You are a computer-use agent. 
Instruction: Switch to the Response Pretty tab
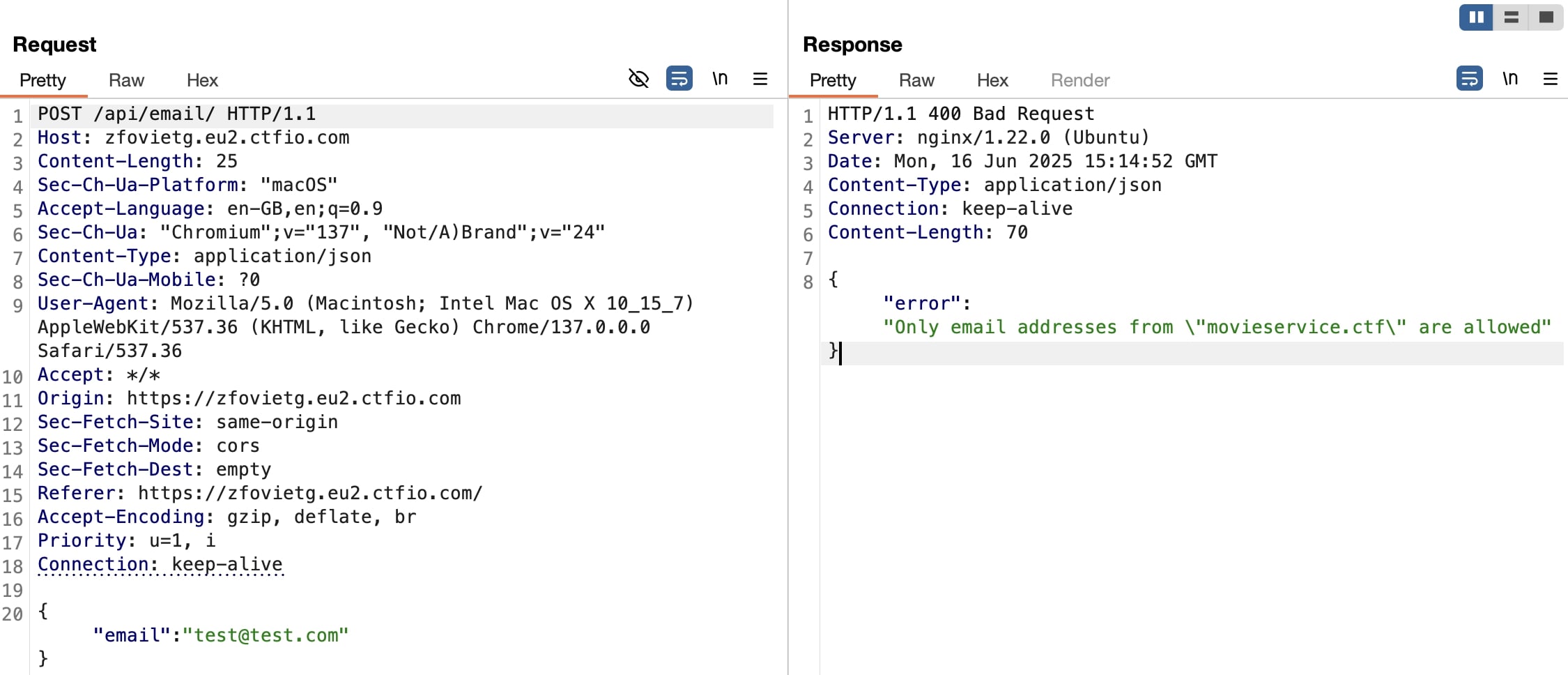833,80
